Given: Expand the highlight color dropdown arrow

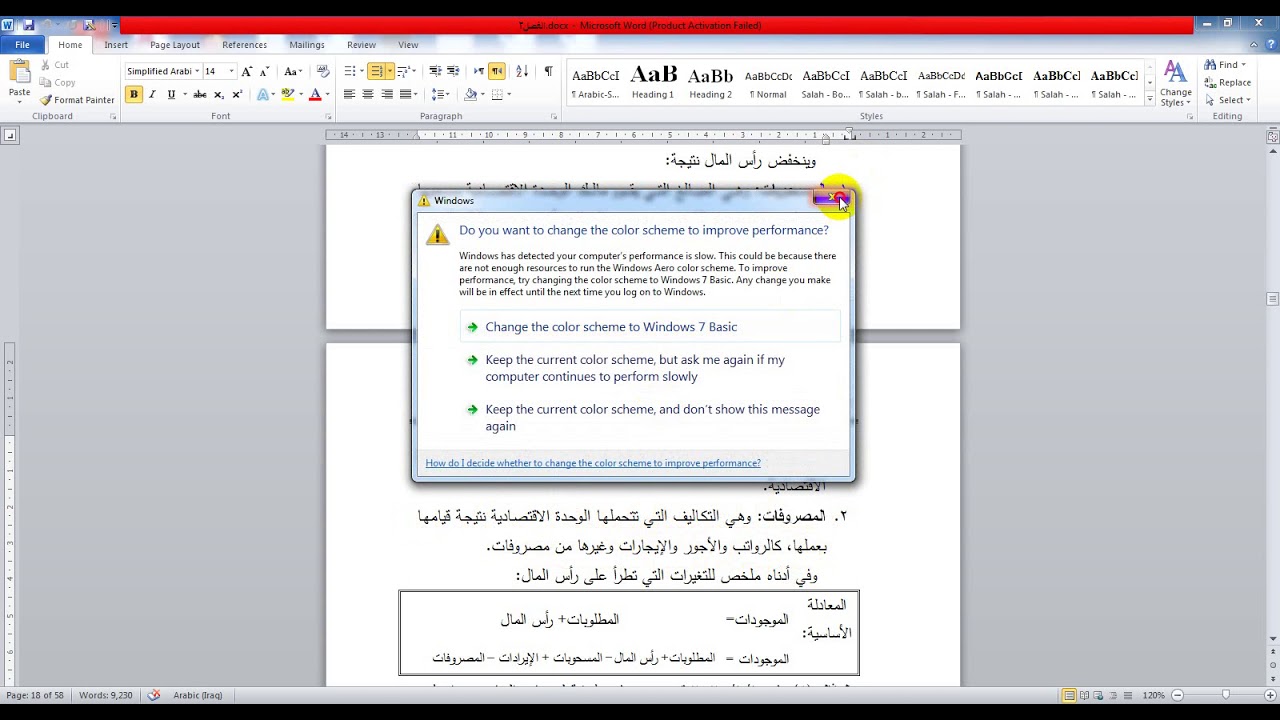Looking at the screenshot, I should 301,94.
